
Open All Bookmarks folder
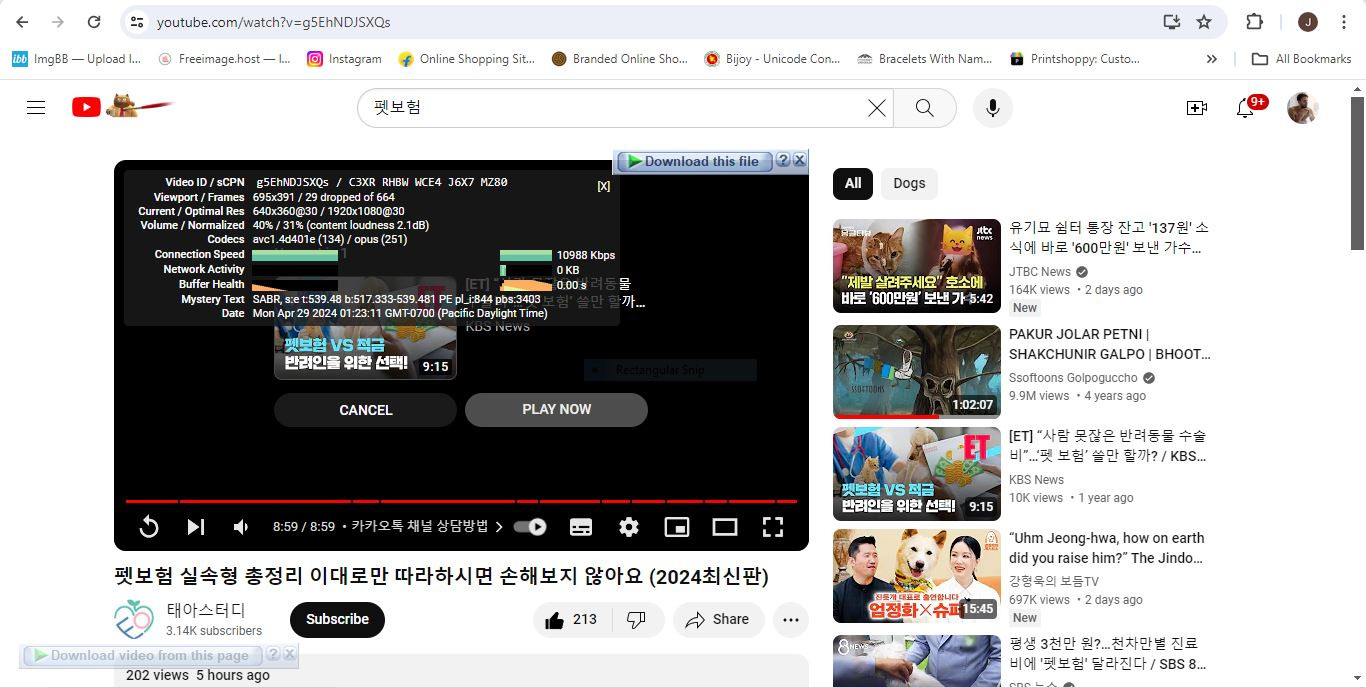tap(1301, 59)
